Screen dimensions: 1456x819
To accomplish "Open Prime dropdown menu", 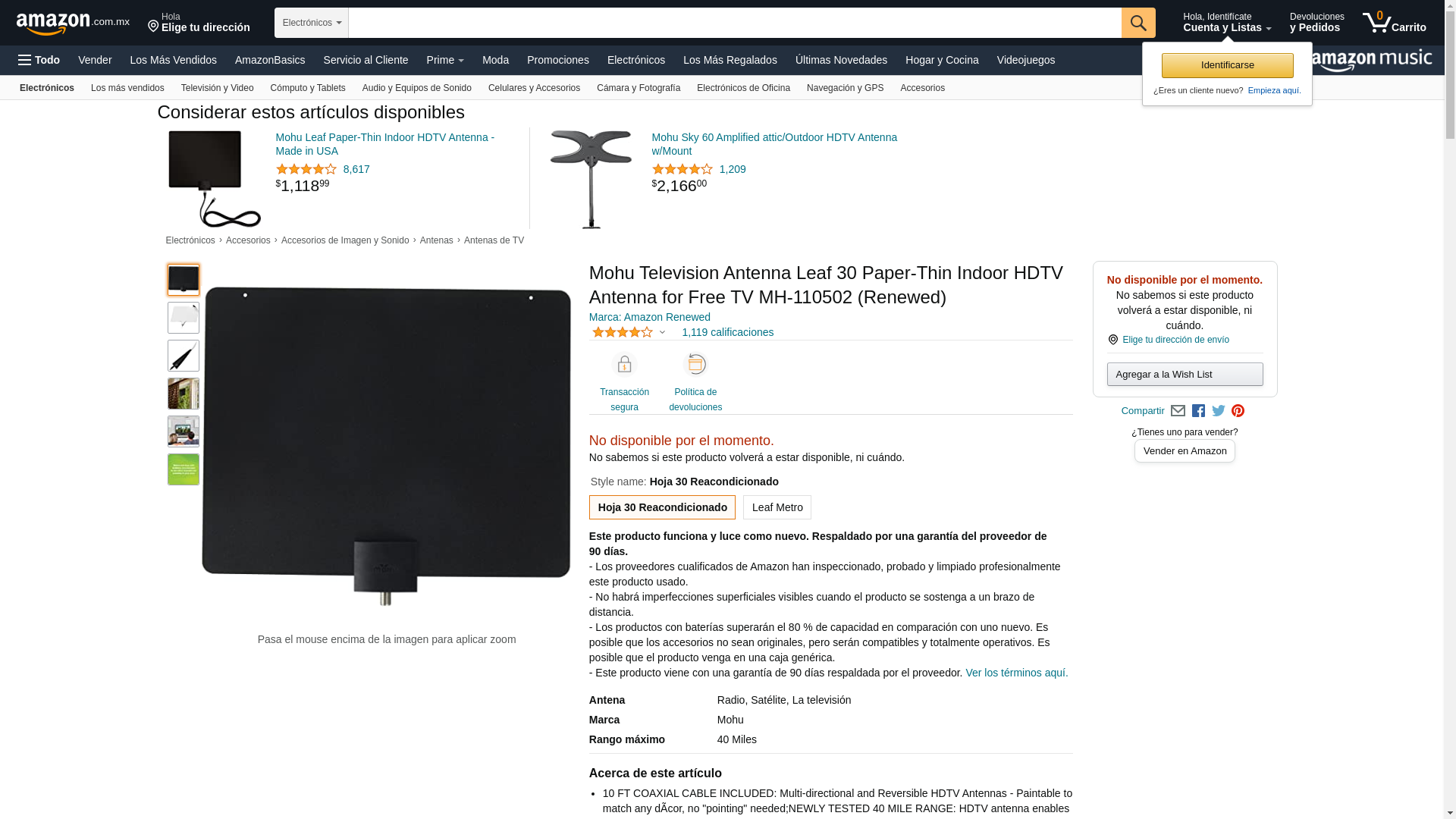I will [445, 60].
